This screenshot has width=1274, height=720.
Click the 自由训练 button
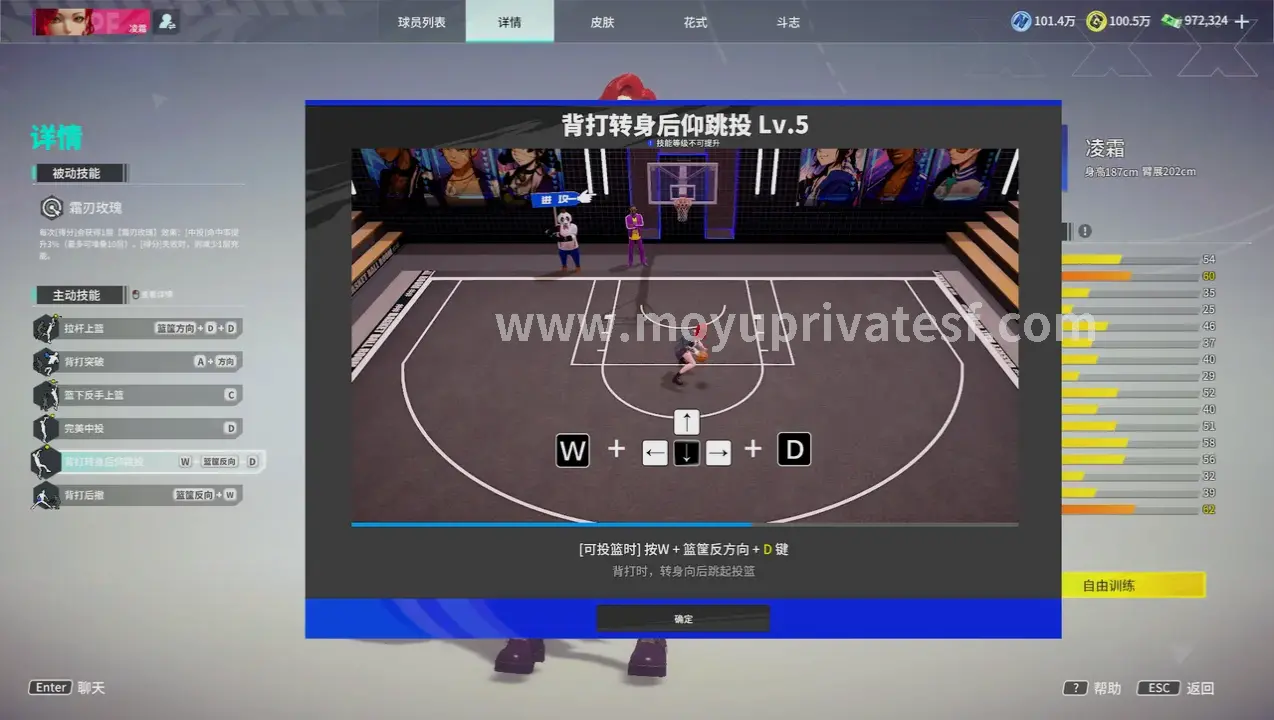pyautogui.click(x=1132, y=586)
